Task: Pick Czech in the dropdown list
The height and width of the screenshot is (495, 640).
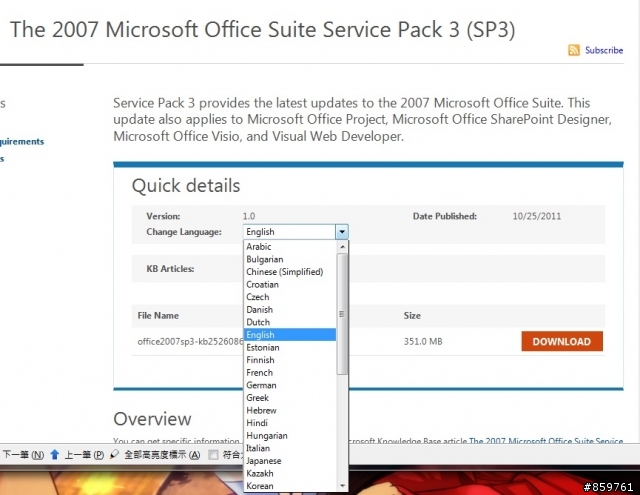Action: (x=258, y=297)
